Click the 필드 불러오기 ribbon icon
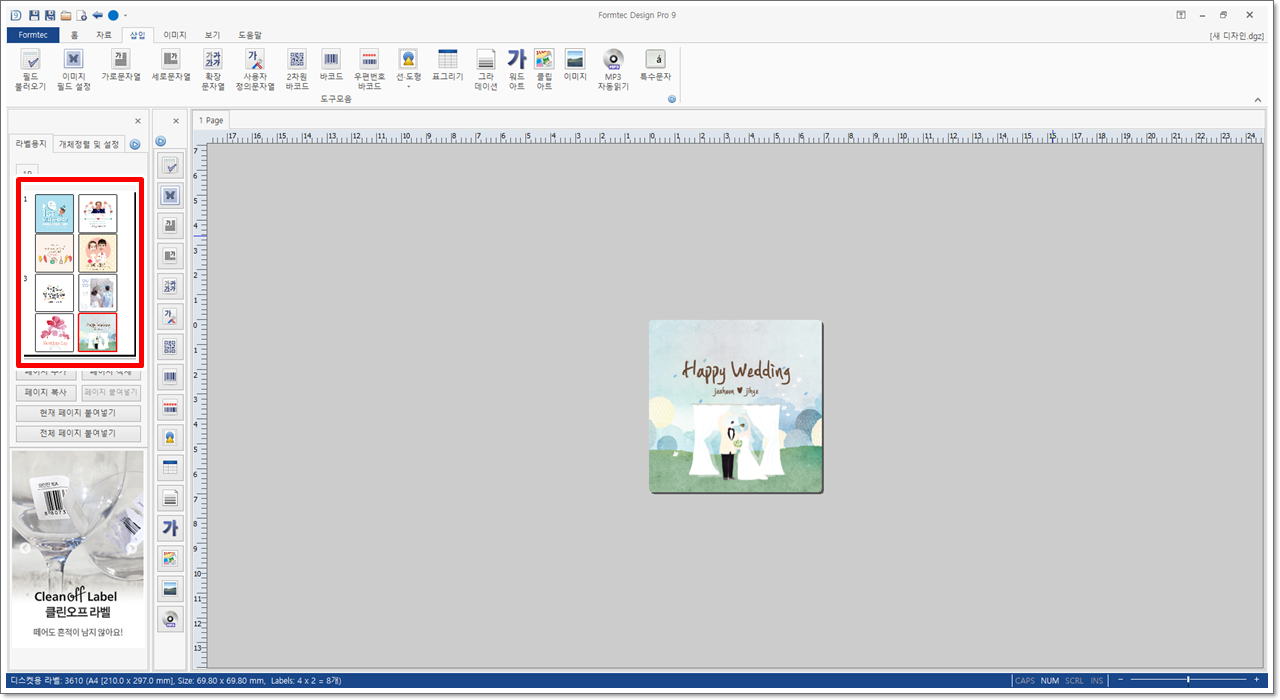 coord(31,69)
